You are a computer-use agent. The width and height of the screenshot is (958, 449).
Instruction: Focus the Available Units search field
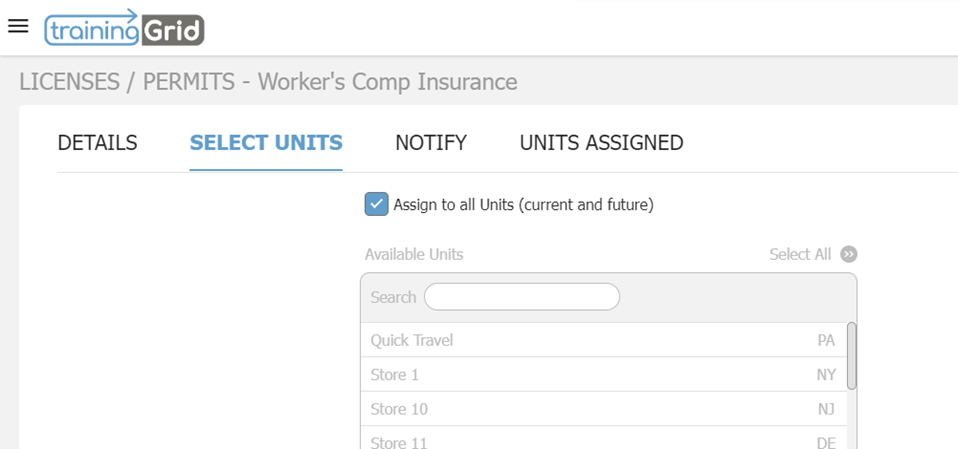[x=521, y=297]
